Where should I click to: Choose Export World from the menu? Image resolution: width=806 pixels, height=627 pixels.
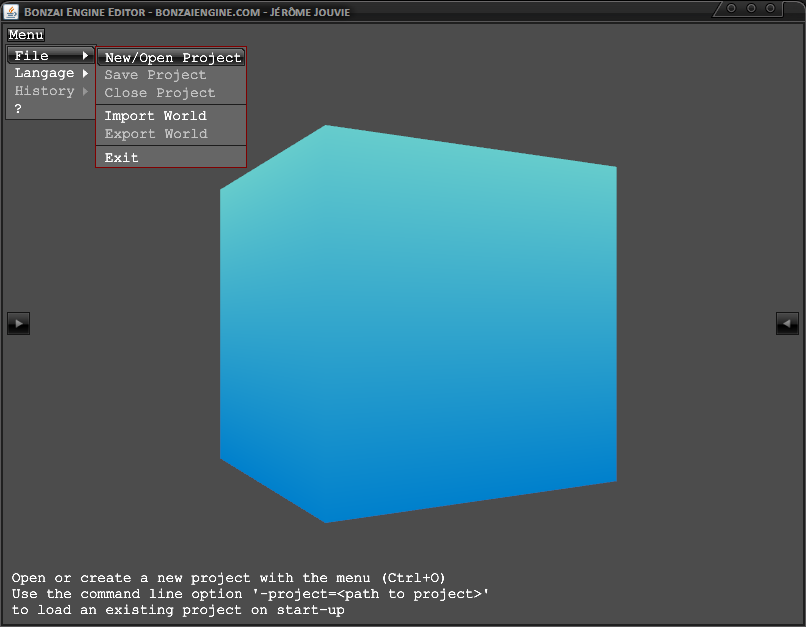(x=155, y=134)
